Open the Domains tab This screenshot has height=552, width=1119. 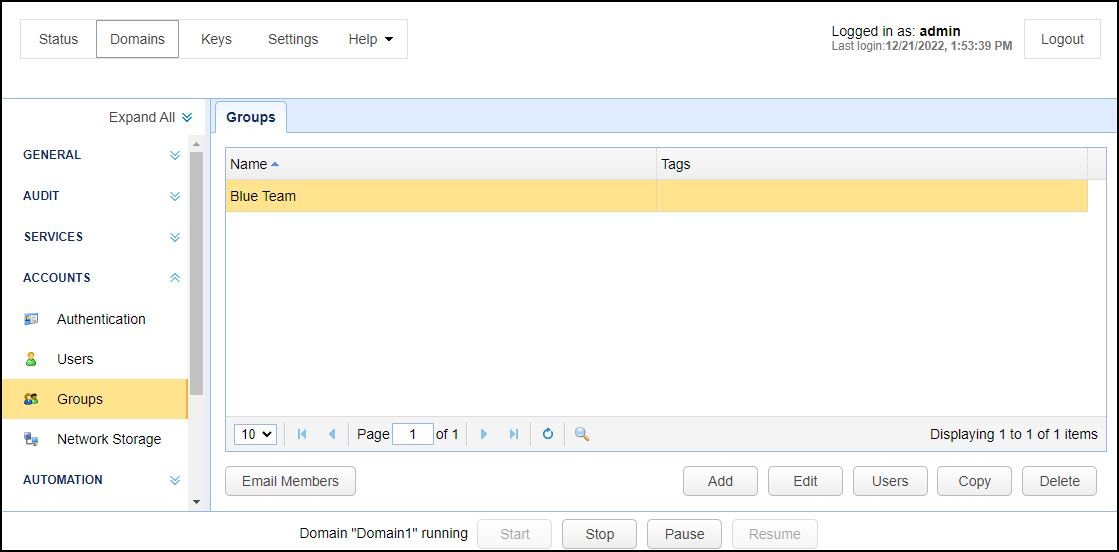[x=138, y=39]
